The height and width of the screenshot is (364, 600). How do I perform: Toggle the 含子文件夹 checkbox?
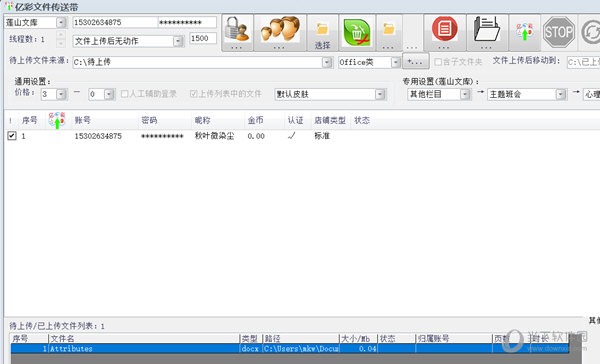tap(438, 62)
